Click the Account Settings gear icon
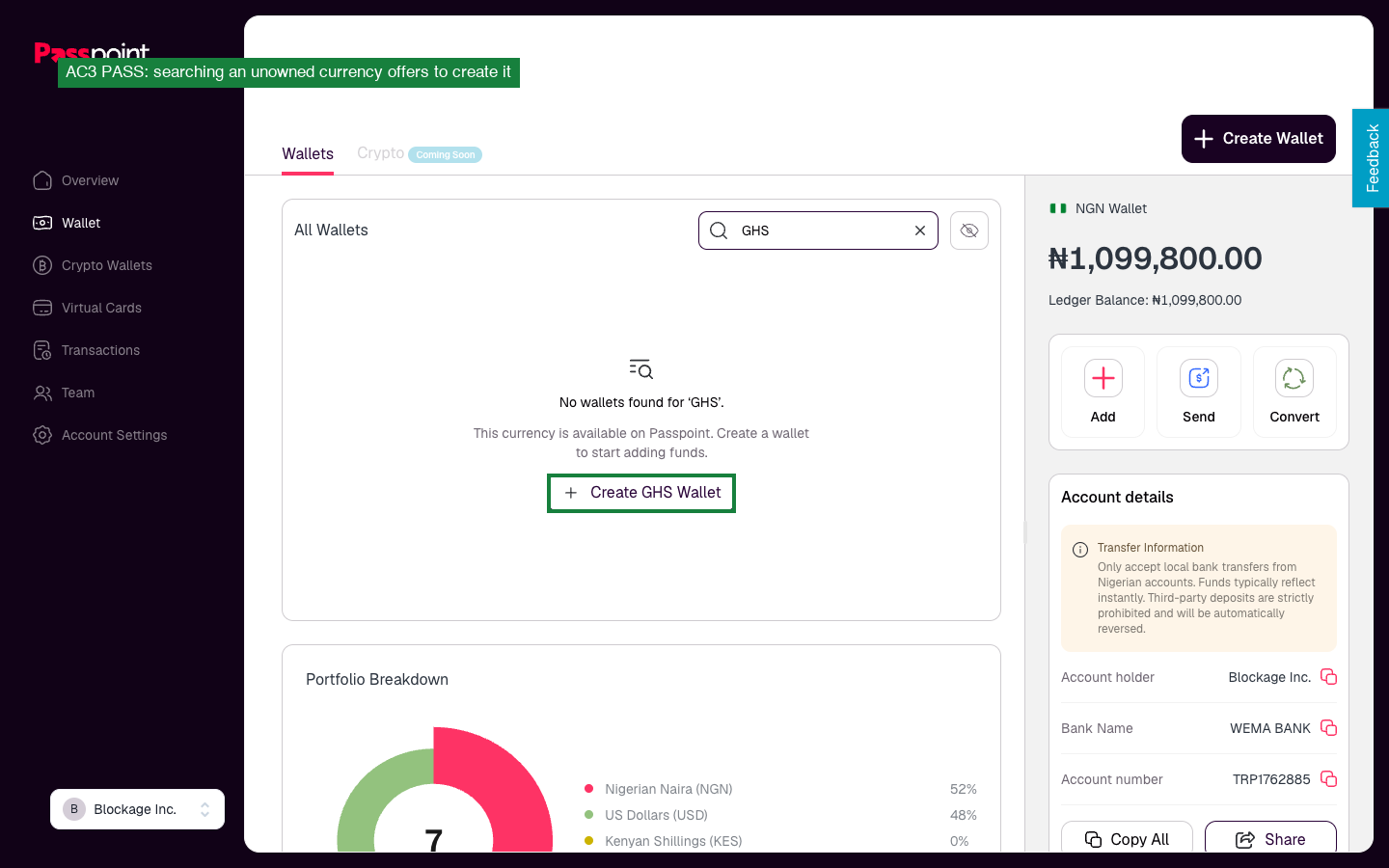 42,435
